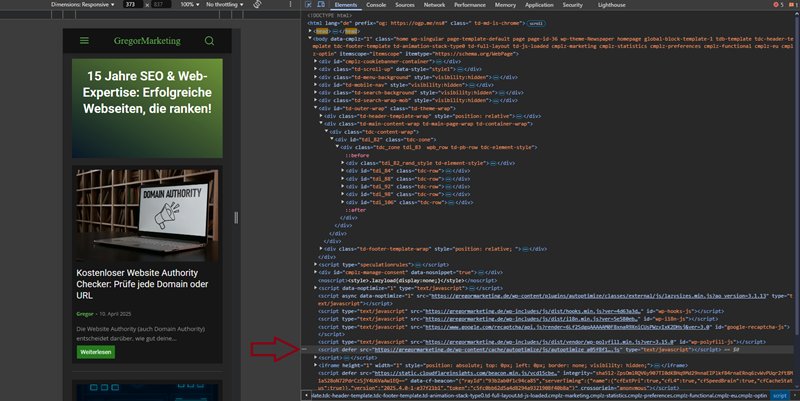Open the Security tab
This screenshot has width=800, height=401.
click(x=572, y=5)
